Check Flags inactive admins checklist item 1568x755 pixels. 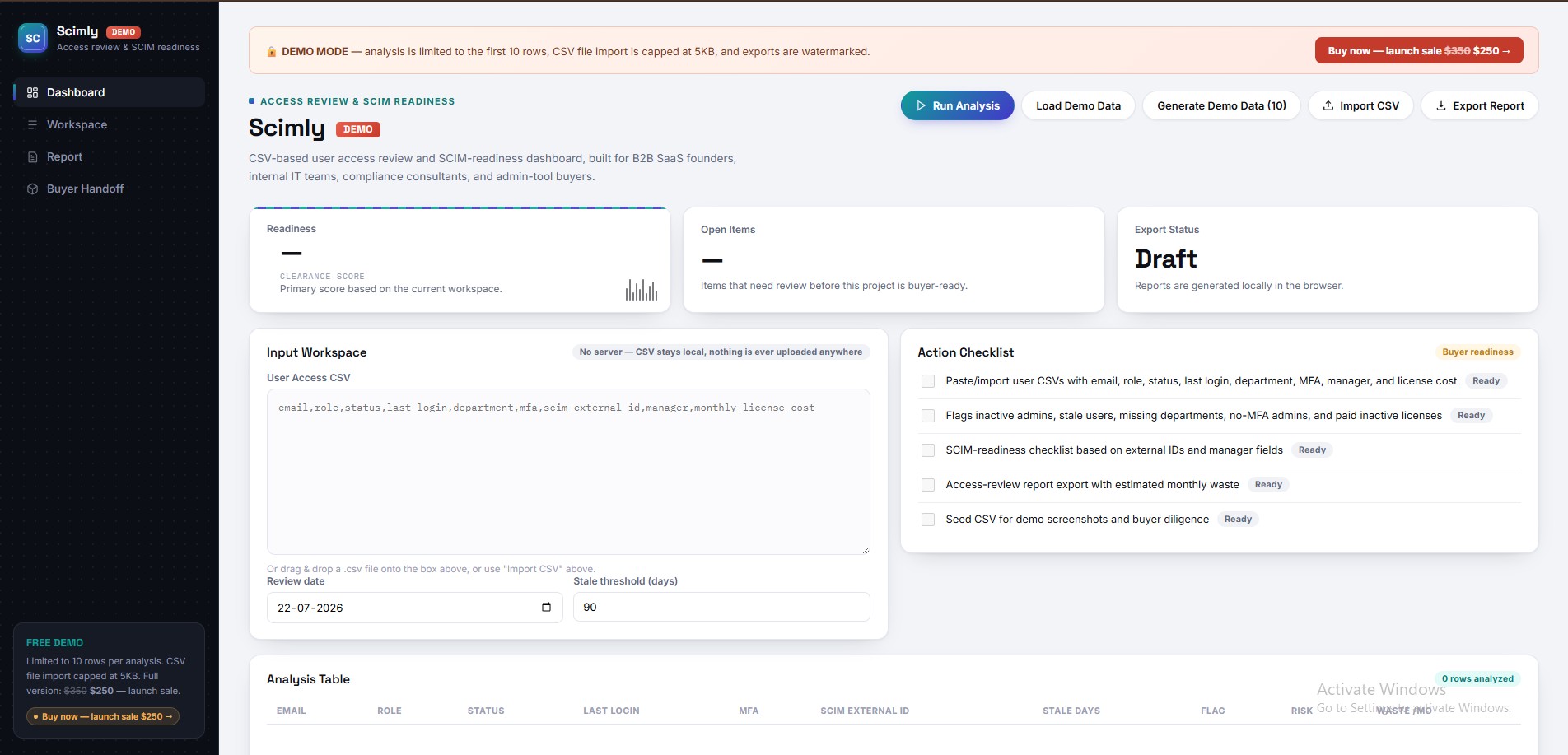tap(928, 416)
